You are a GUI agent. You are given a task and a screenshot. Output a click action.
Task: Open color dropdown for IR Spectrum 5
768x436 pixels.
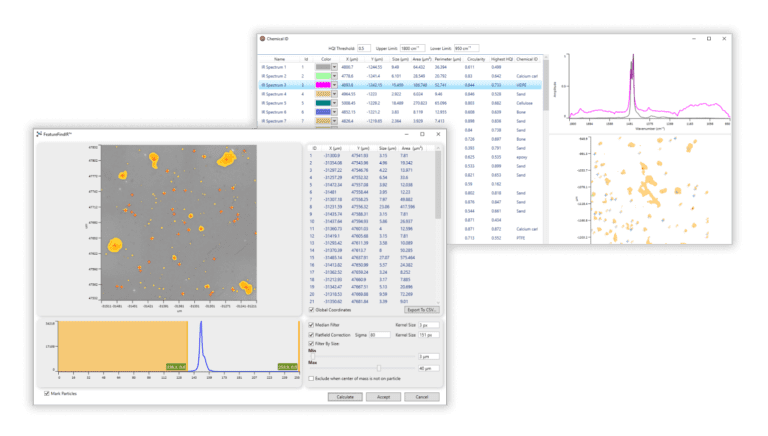pyautogui.click(x=335, y=103)
